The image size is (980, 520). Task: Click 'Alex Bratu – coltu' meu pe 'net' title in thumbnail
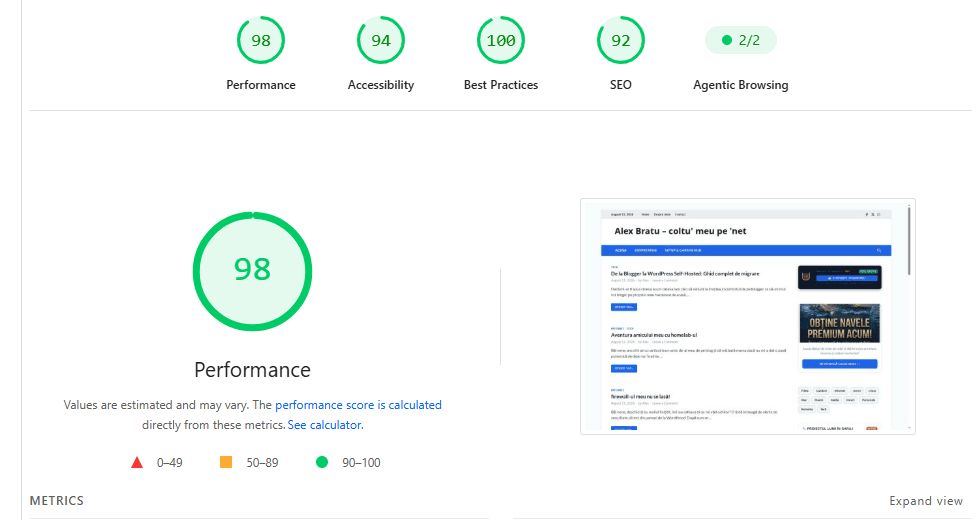click(x=680, y=231)
